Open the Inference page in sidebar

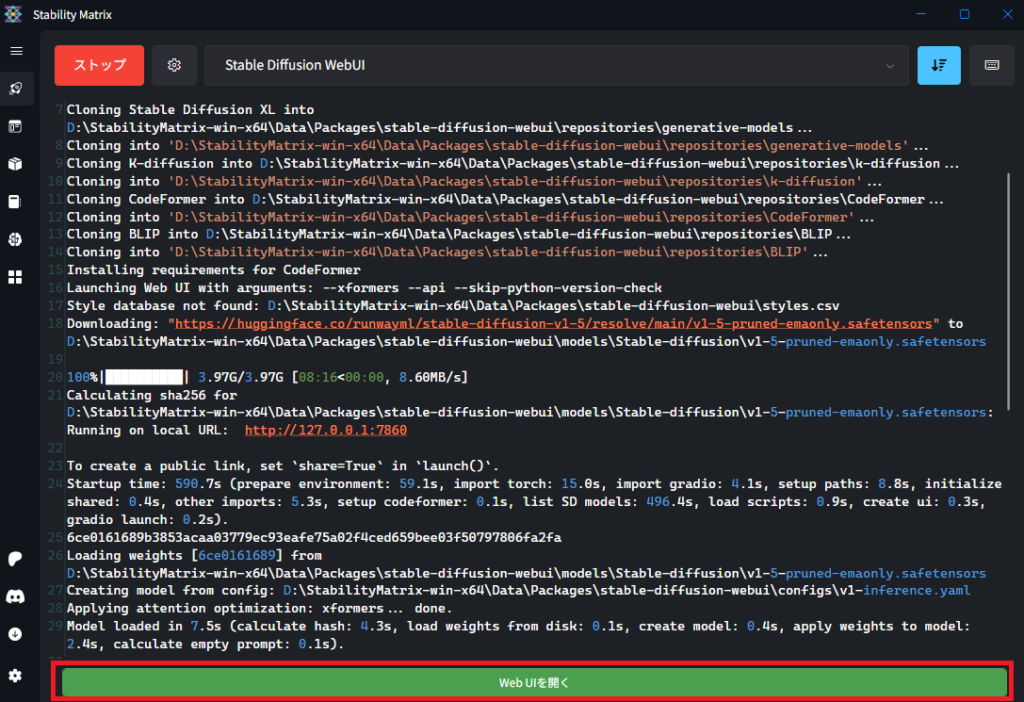pyautogui.click(x=16, y=126)
